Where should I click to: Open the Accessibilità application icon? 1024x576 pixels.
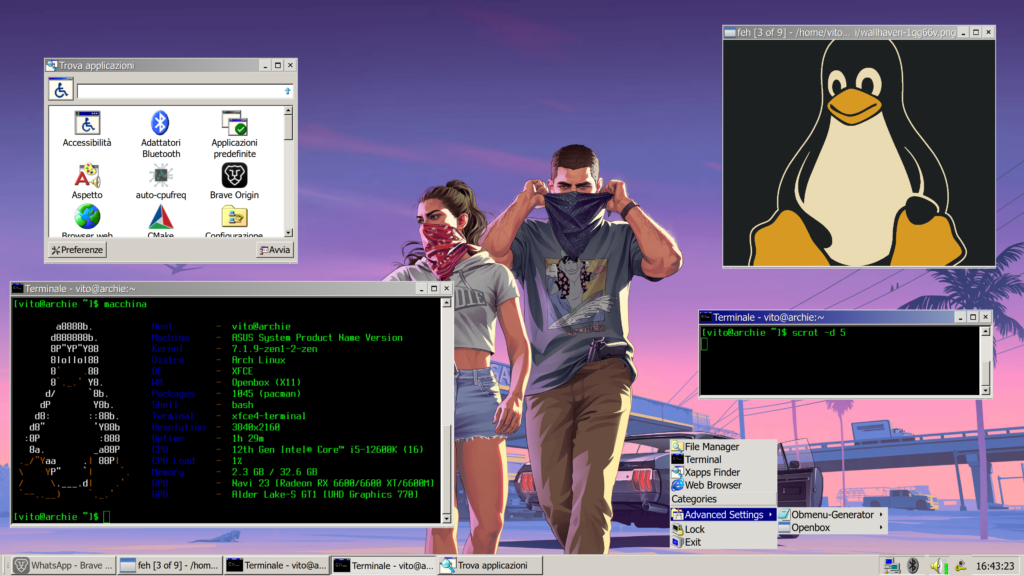(87, 129)
